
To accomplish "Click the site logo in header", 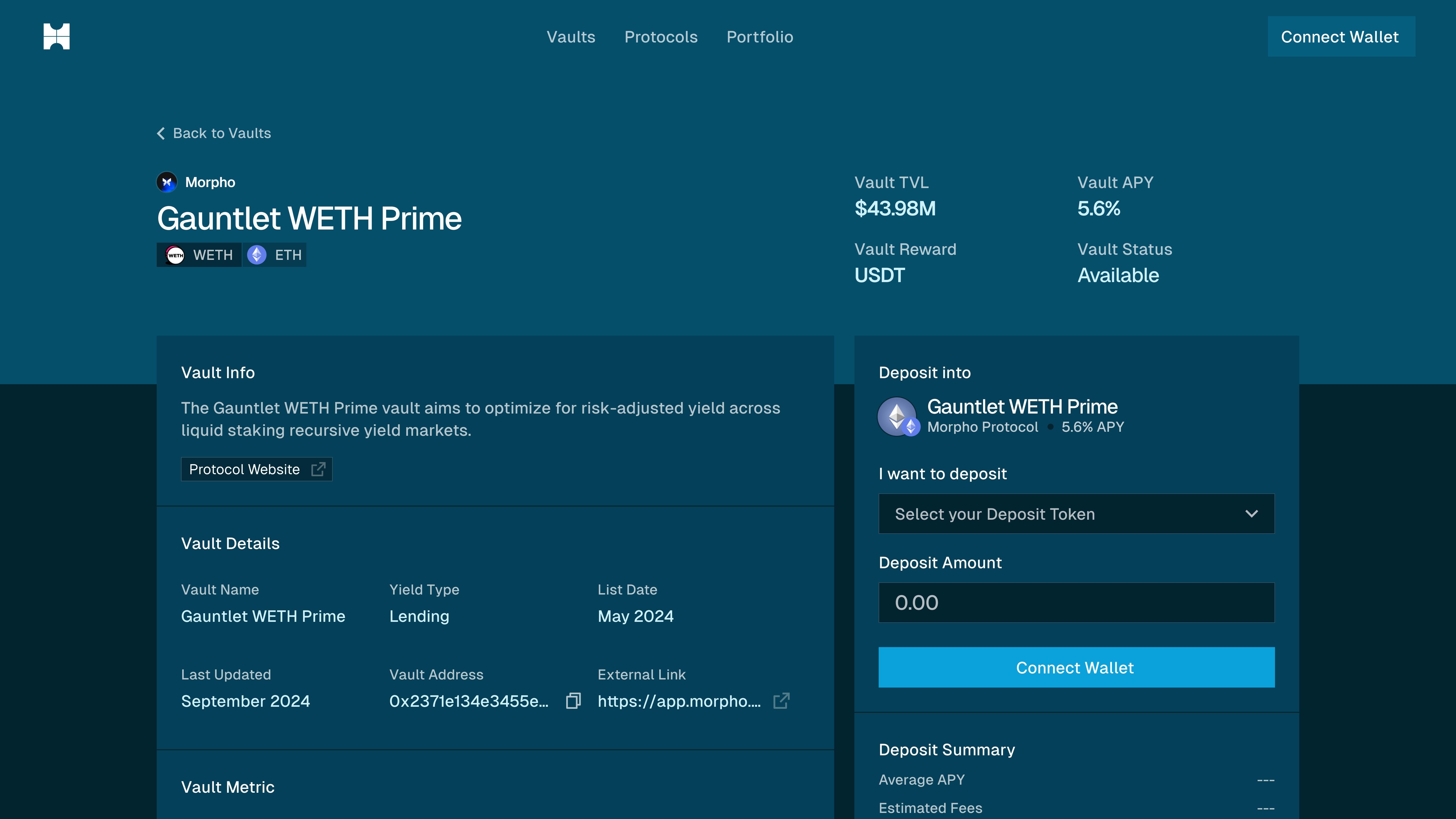I will (57, 37).
